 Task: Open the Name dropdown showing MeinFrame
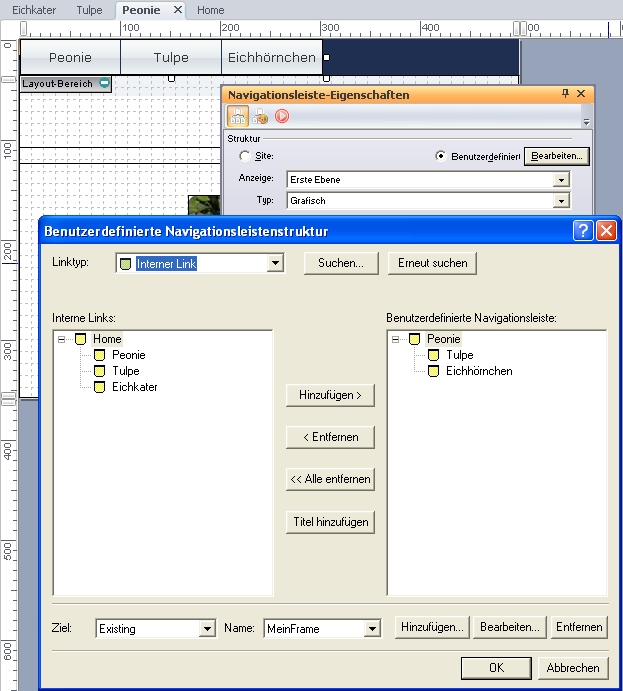tap(373, 629)
